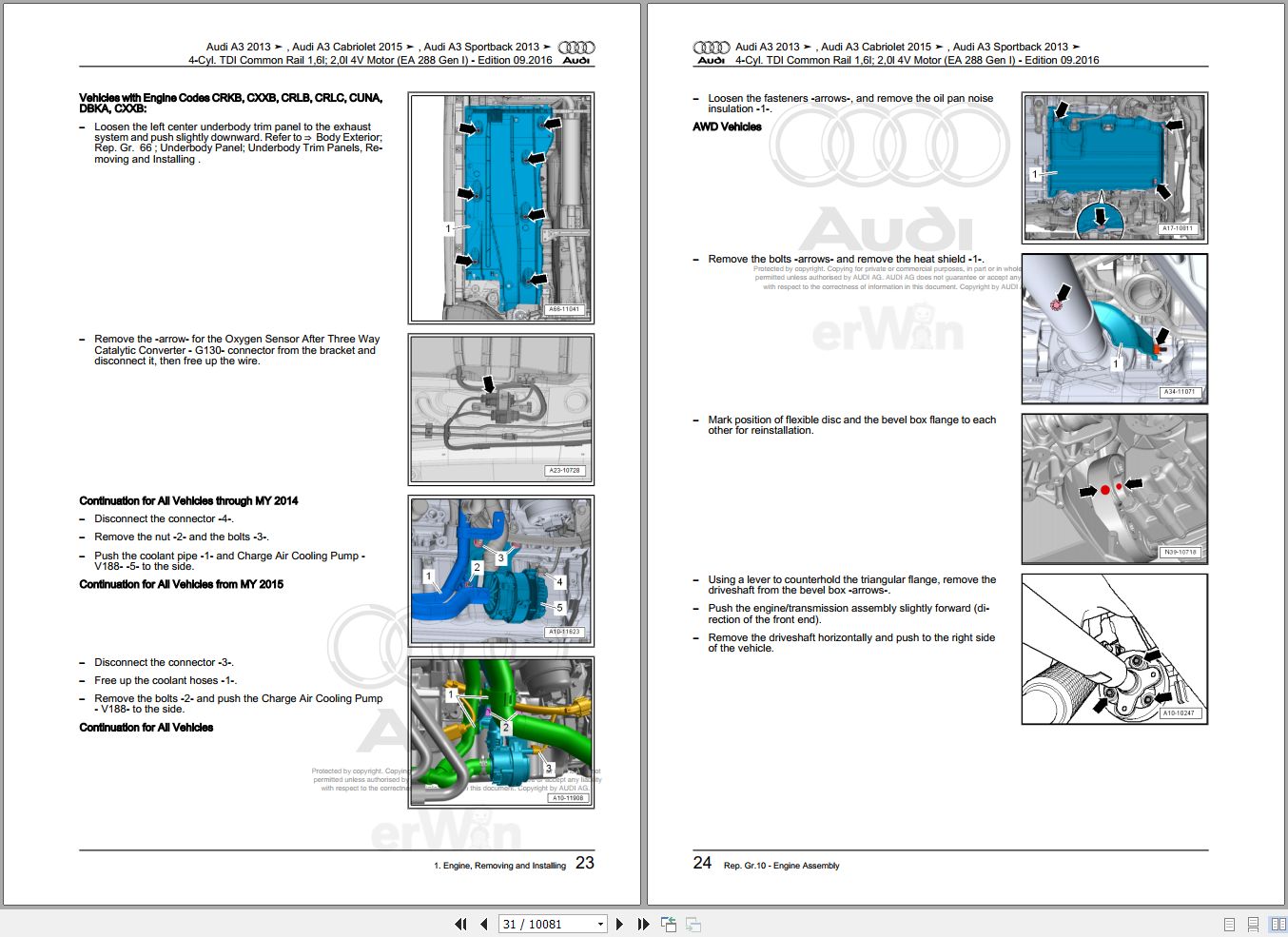Click page number 23 in footer
The height and width of the screenshot is (937, 1288).
click(585, 863)
